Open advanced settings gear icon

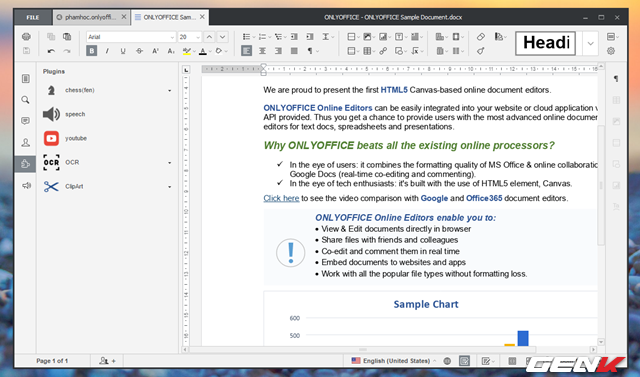(611, 51)
